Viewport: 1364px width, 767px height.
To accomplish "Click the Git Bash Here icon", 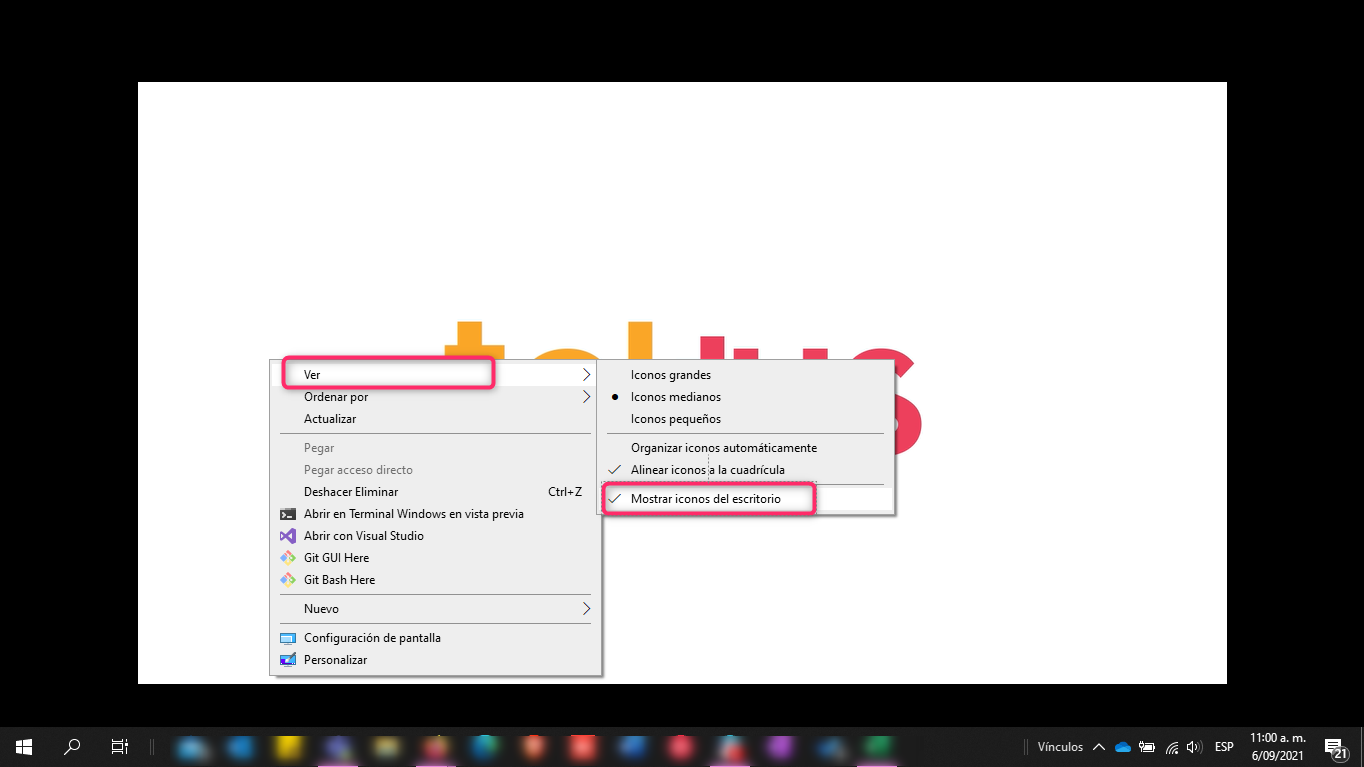I will (x=288, y=580).
